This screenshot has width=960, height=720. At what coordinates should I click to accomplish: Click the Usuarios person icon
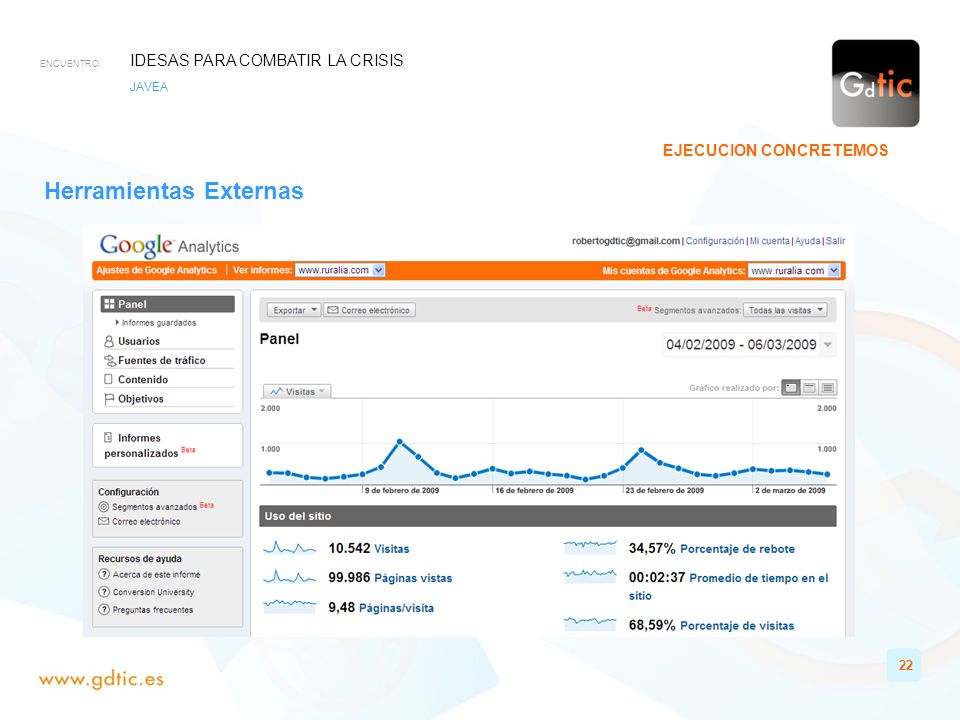(109, 341)
